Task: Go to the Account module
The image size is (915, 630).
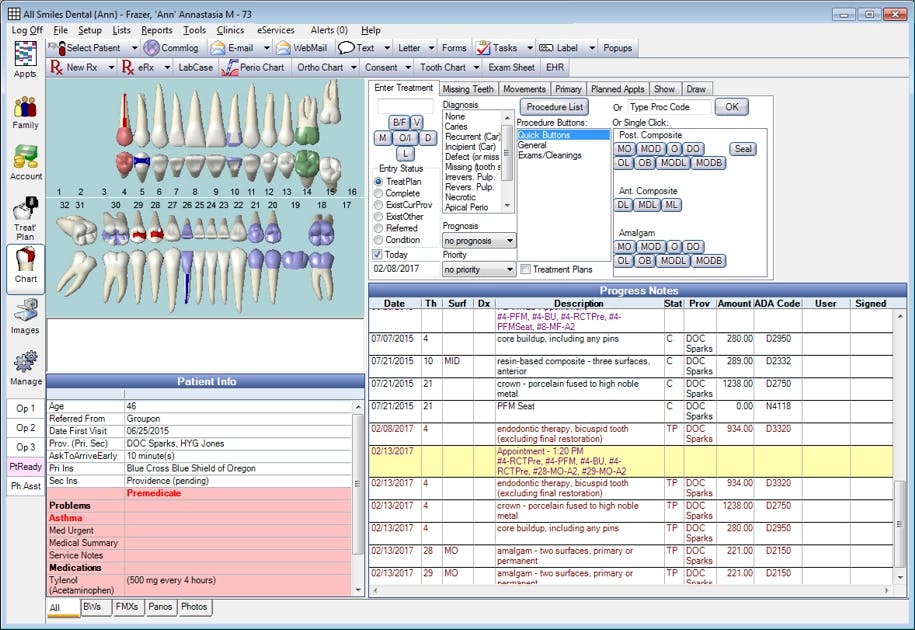Action: [x=25, y=163]
